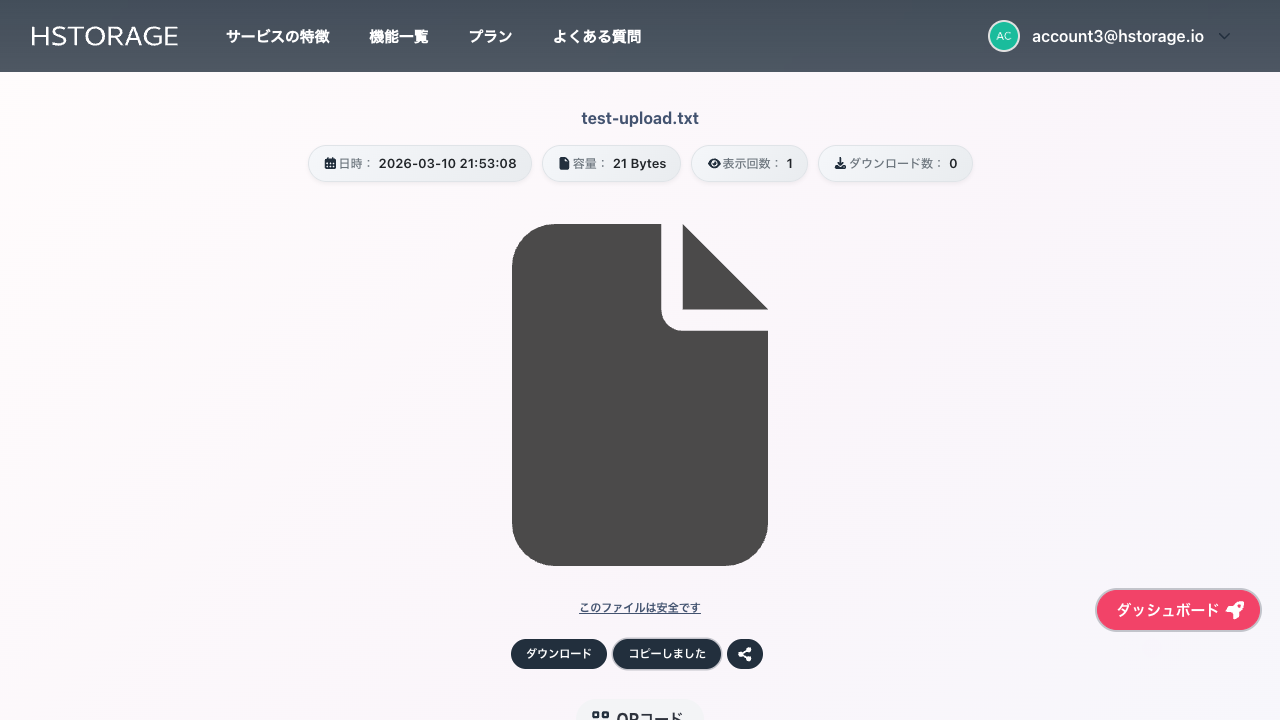Image resolution: width=1280 pixels, height=720 pixels.
Task: Click the large file preview icon
Action: click(640, 395)
